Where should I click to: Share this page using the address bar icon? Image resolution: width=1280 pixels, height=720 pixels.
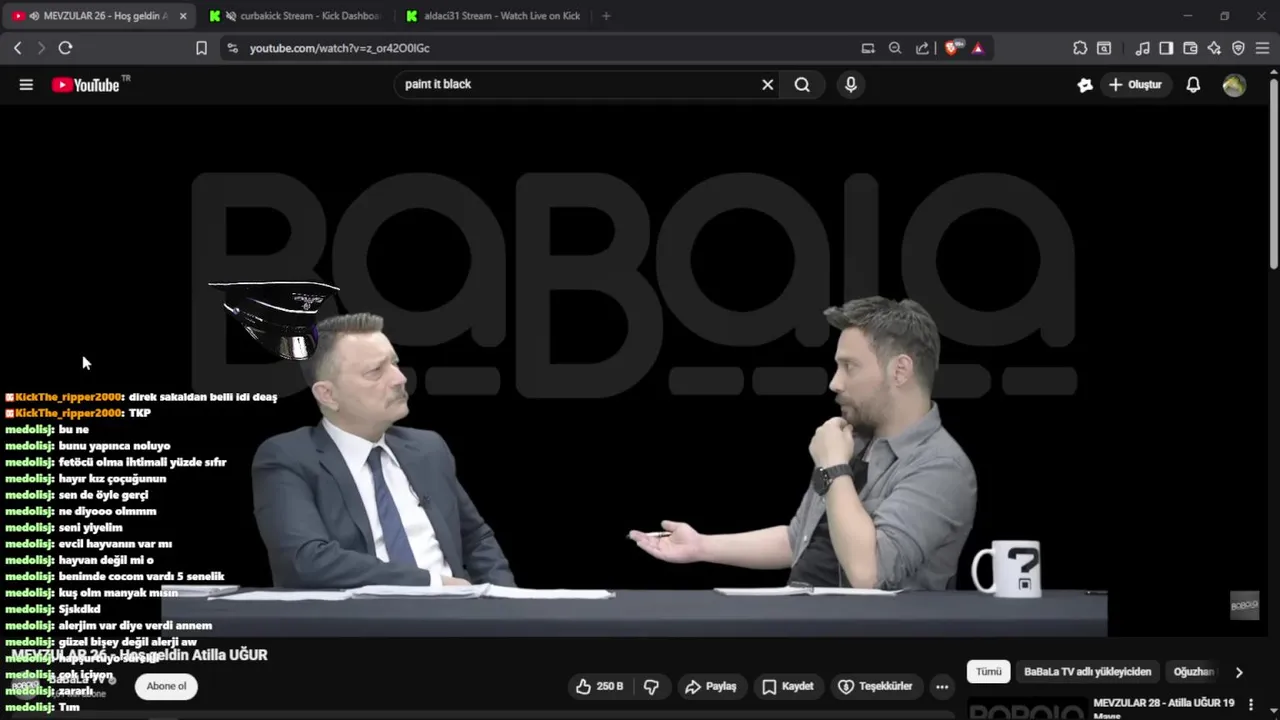tap(922, 48)
